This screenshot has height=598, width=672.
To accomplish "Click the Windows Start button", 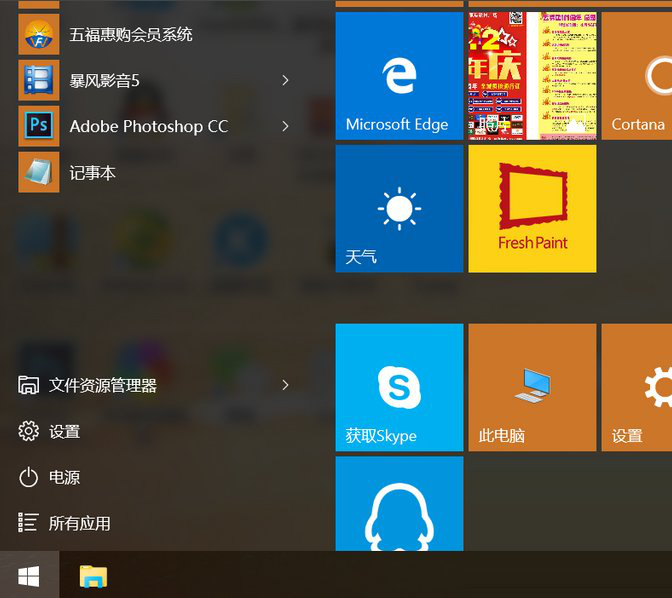I will (29, 575).
